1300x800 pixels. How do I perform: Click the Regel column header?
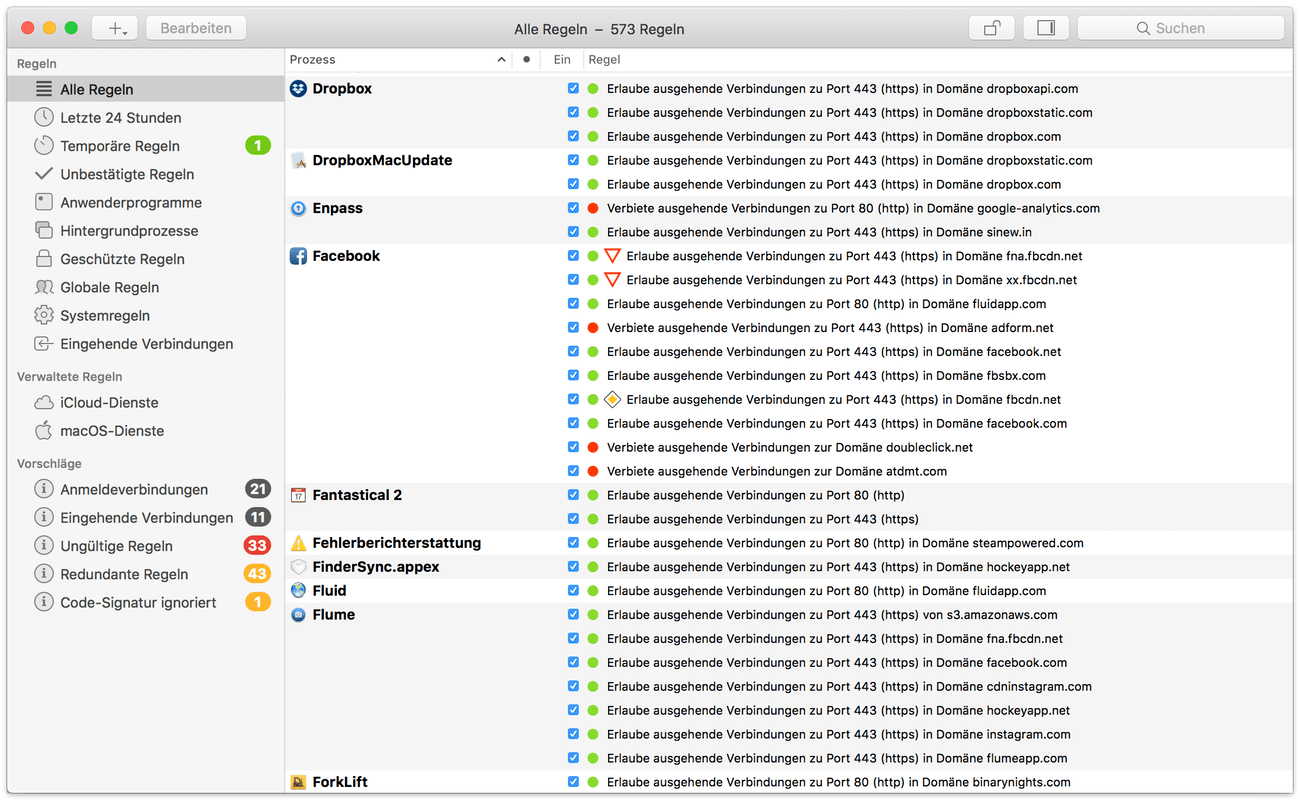coord(604,60)
